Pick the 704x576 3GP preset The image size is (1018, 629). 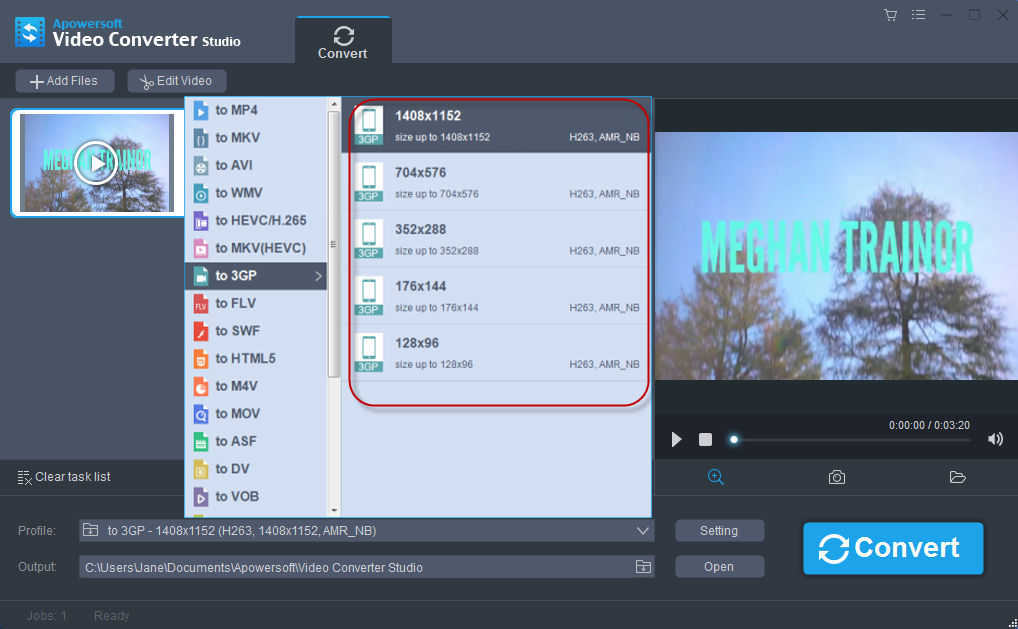click(496, 182)
